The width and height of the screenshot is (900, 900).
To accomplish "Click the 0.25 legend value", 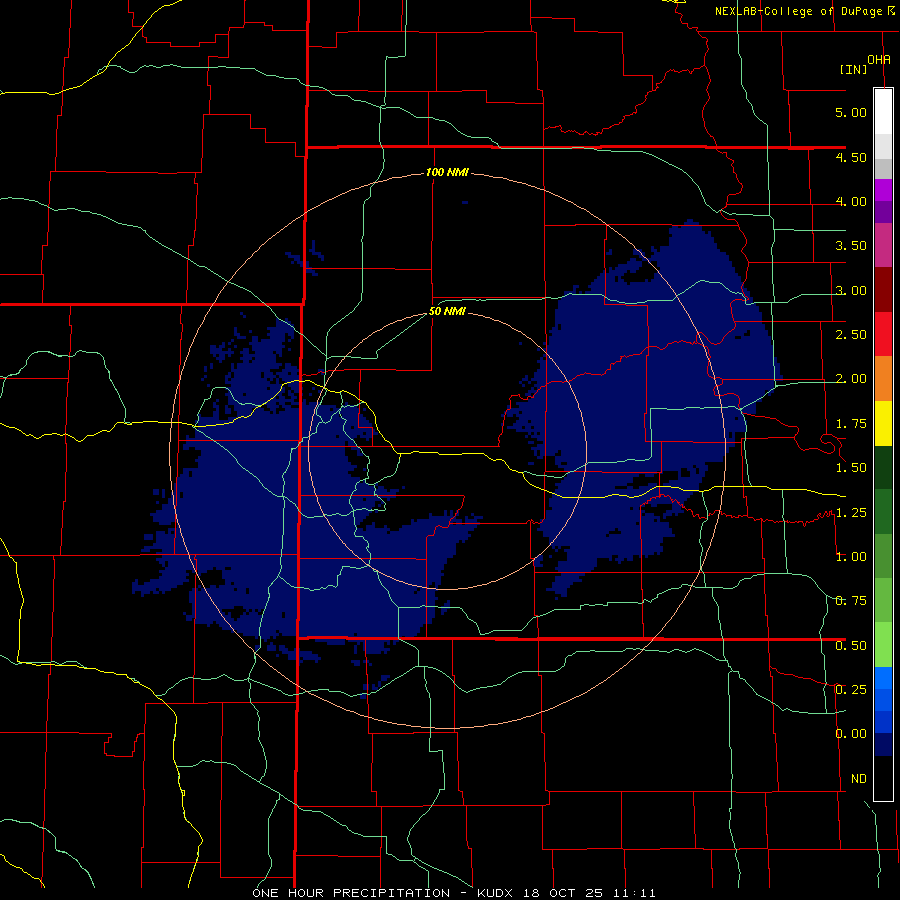I will [851, 689].
